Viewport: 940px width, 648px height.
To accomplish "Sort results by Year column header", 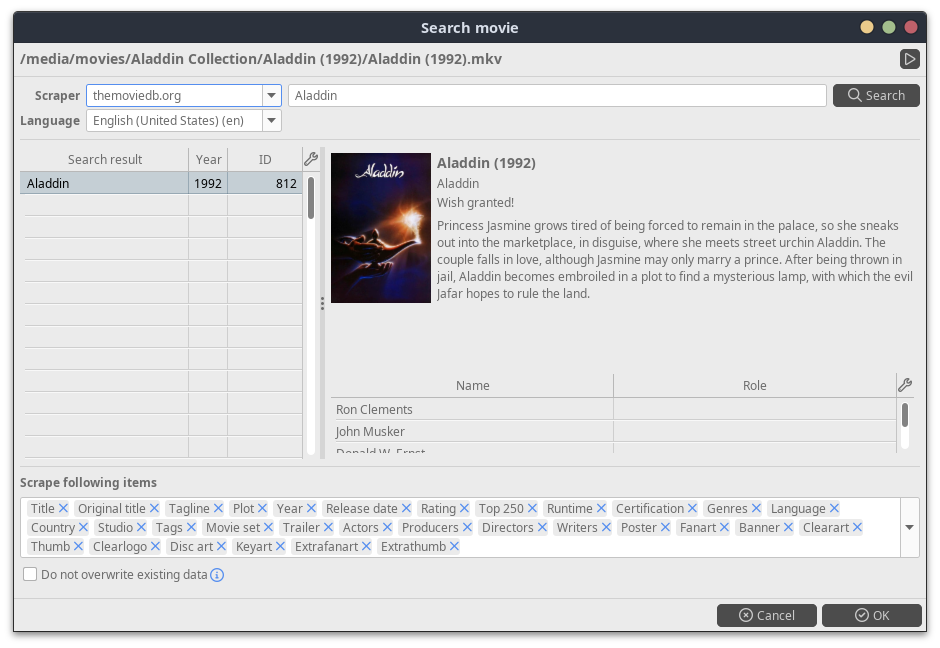I will click(208, 160).
